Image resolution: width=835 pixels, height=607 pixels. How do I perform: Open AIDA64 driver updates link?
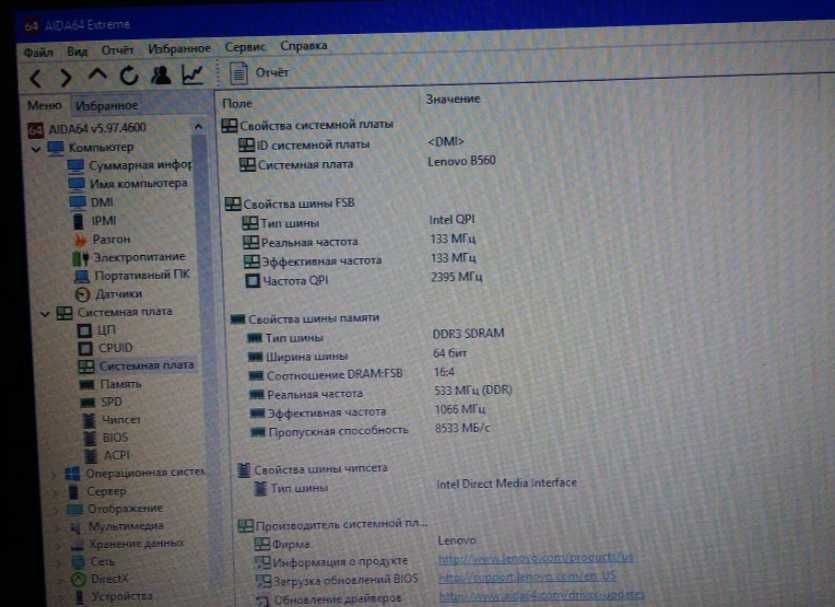(542, 596)
